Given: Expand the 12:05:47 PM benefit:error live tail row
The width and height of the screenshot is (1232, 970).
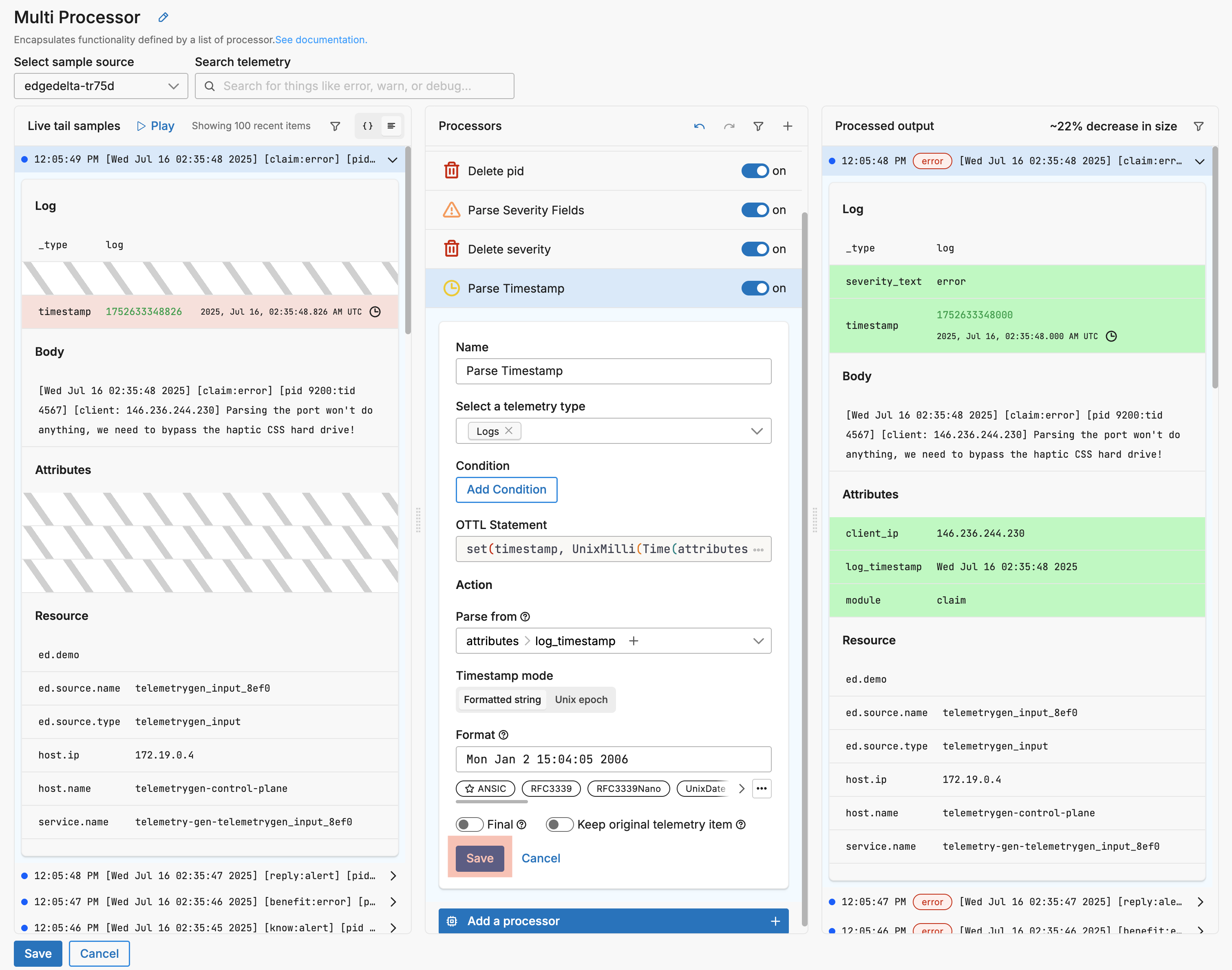Looking at the screenshot, I should point(393,902).
